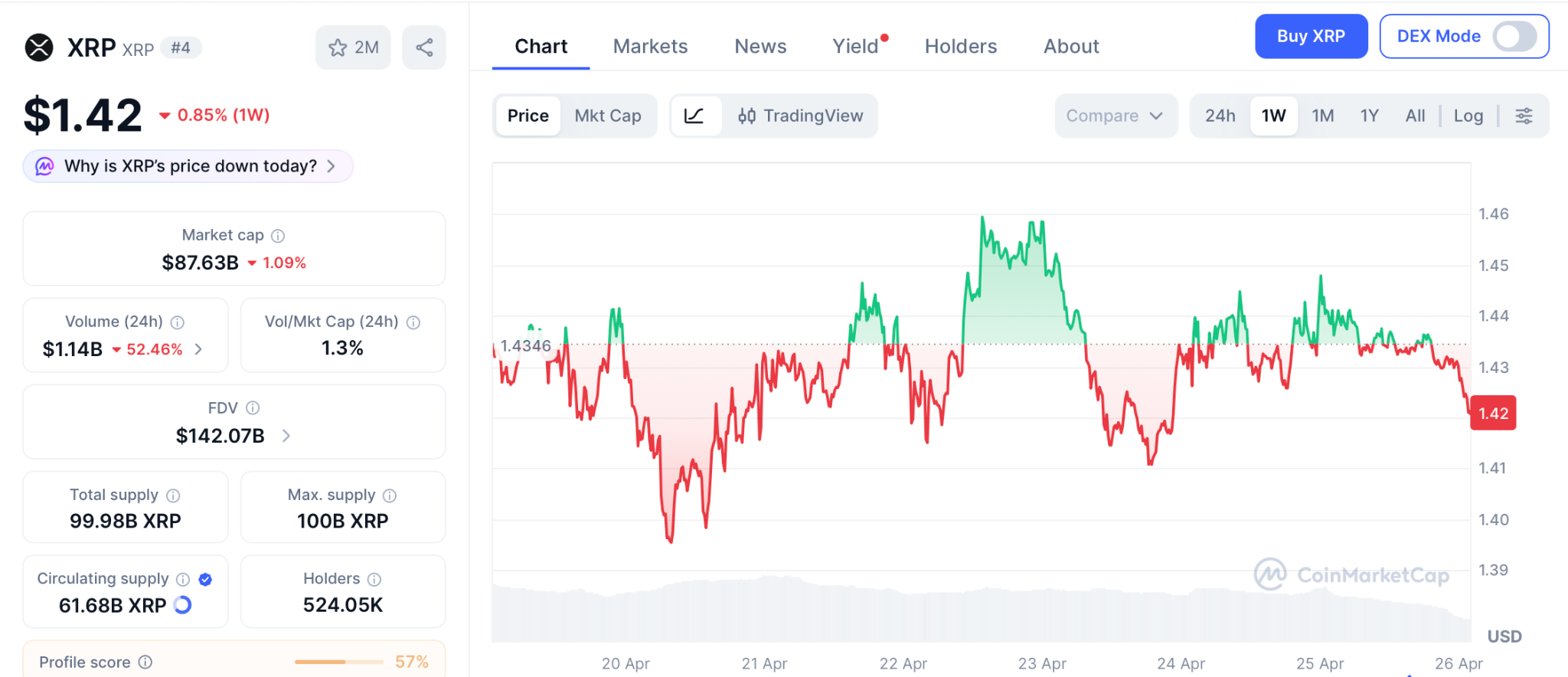Viewport: 1568px width, 677px height.
Task: Switch chart to Mkt Cap view
Action: (x=608, y=116)
